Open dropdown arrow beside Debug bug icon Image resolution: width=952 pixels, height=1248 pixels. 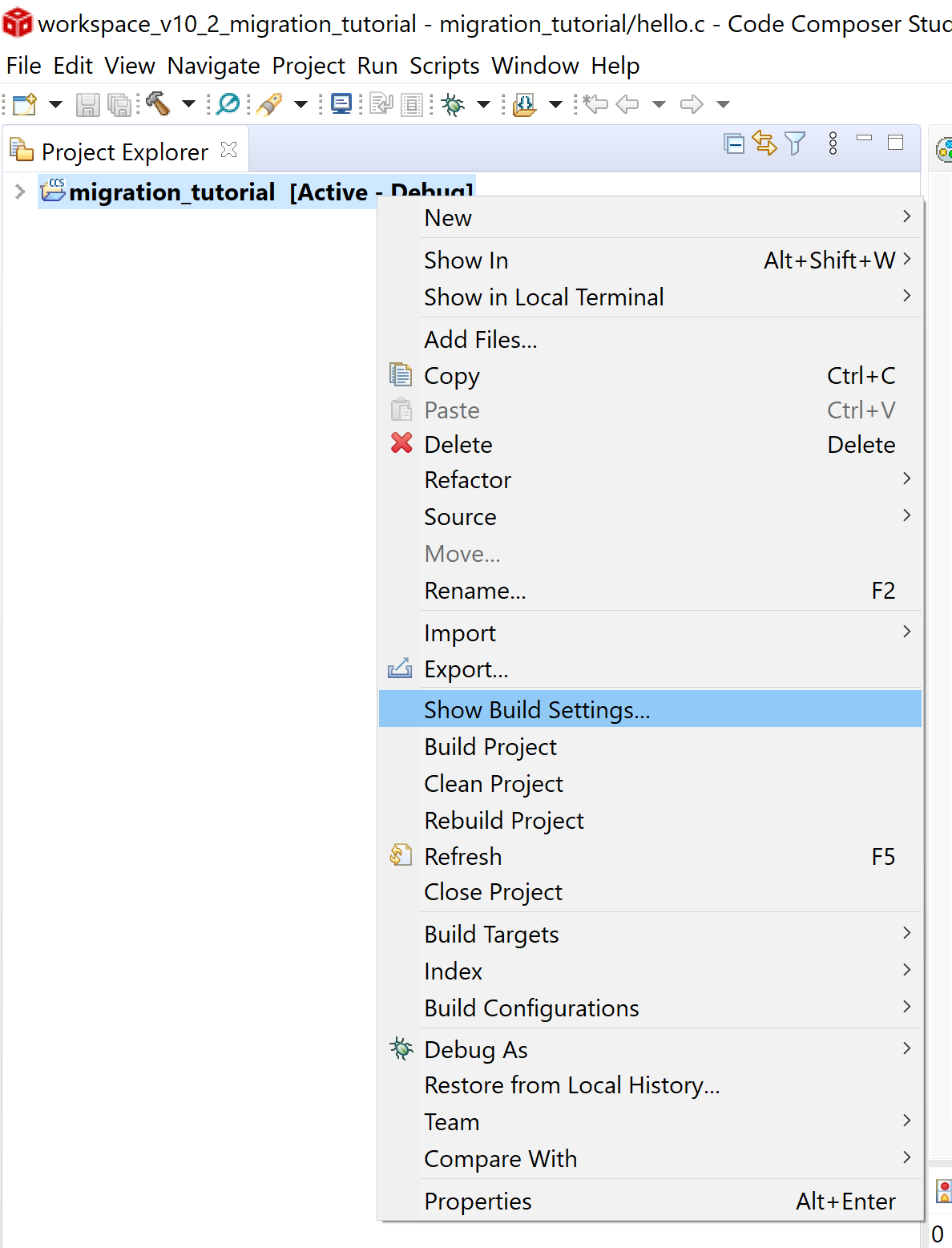click(484, 104)
